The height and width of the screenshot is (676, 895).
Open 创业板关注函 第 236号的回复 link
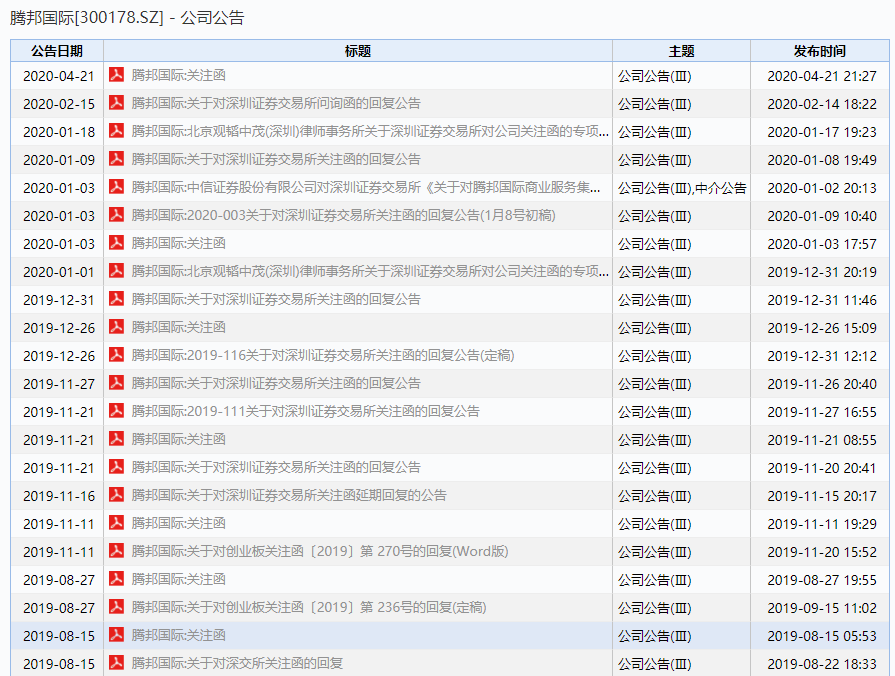pos(309,607)
